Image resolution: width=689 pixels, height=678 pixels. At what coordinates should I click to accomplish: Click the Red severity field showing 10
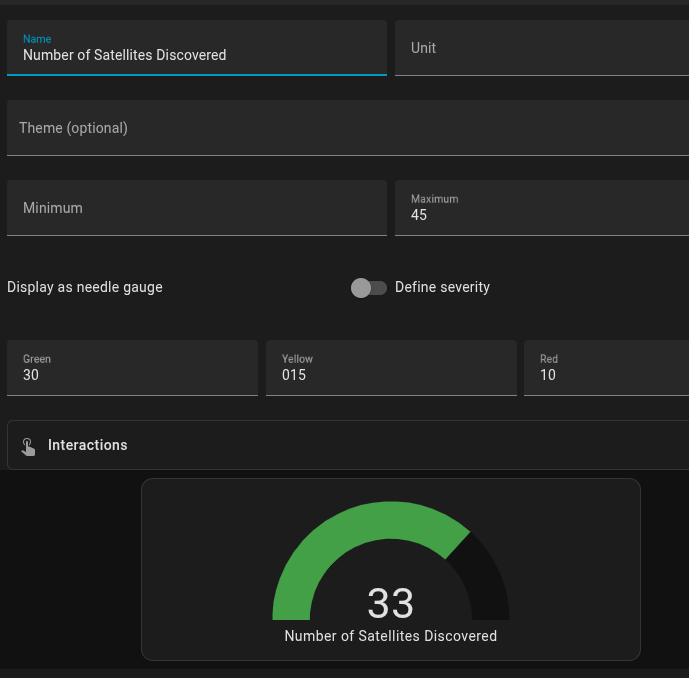pos(605,375)
